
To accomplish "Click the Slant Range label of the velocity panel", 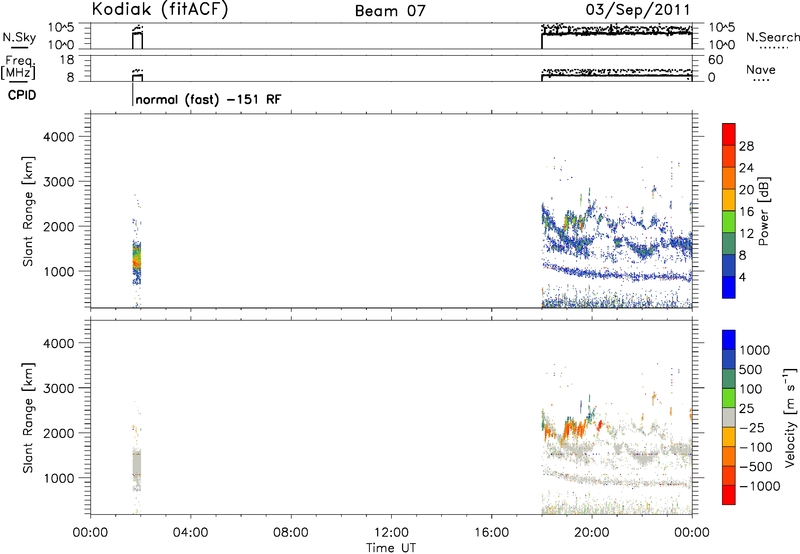I will pos(28,418).
